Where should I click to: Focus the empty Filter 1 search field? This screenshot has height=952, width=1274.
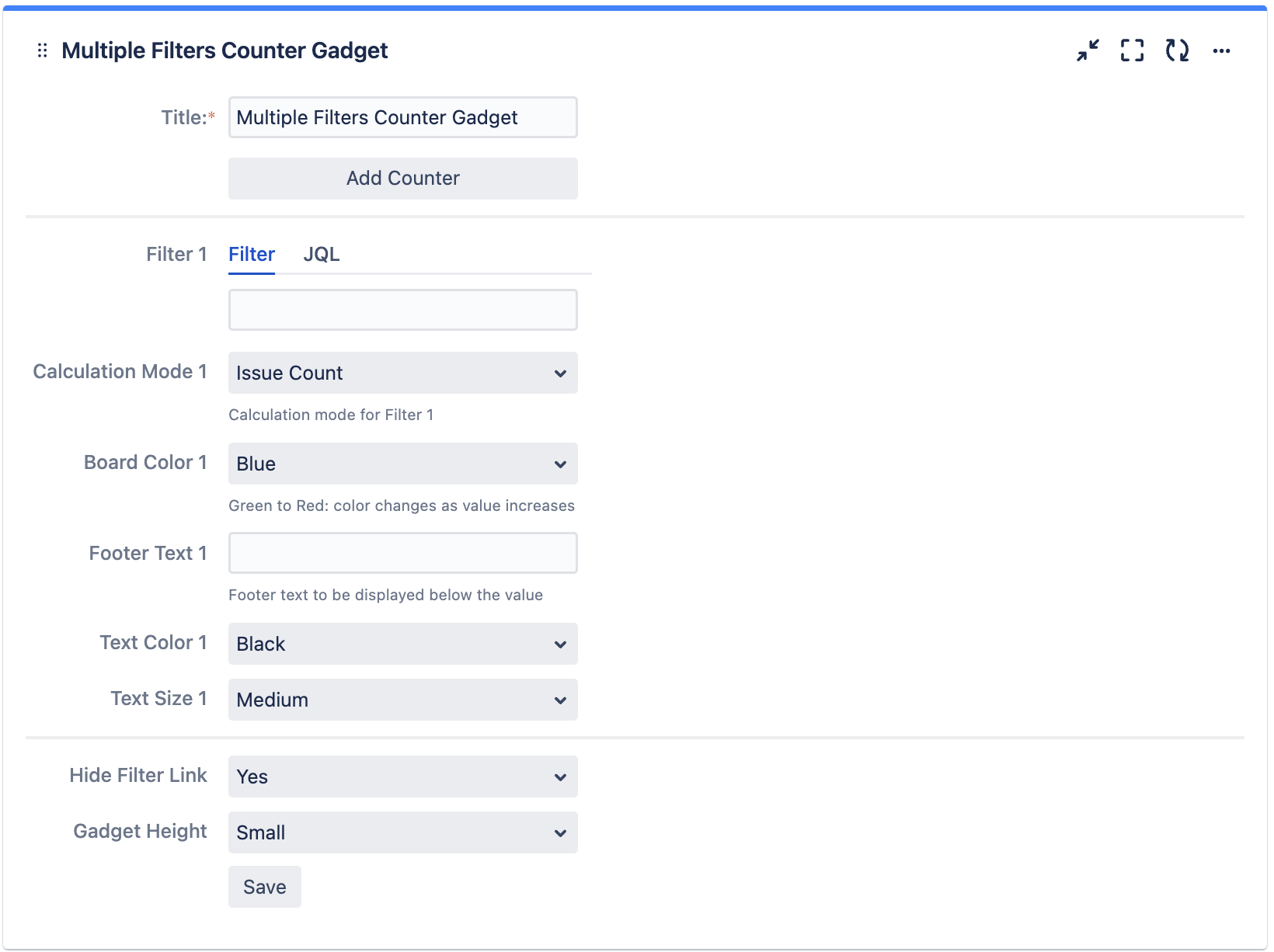pos(402,309)
